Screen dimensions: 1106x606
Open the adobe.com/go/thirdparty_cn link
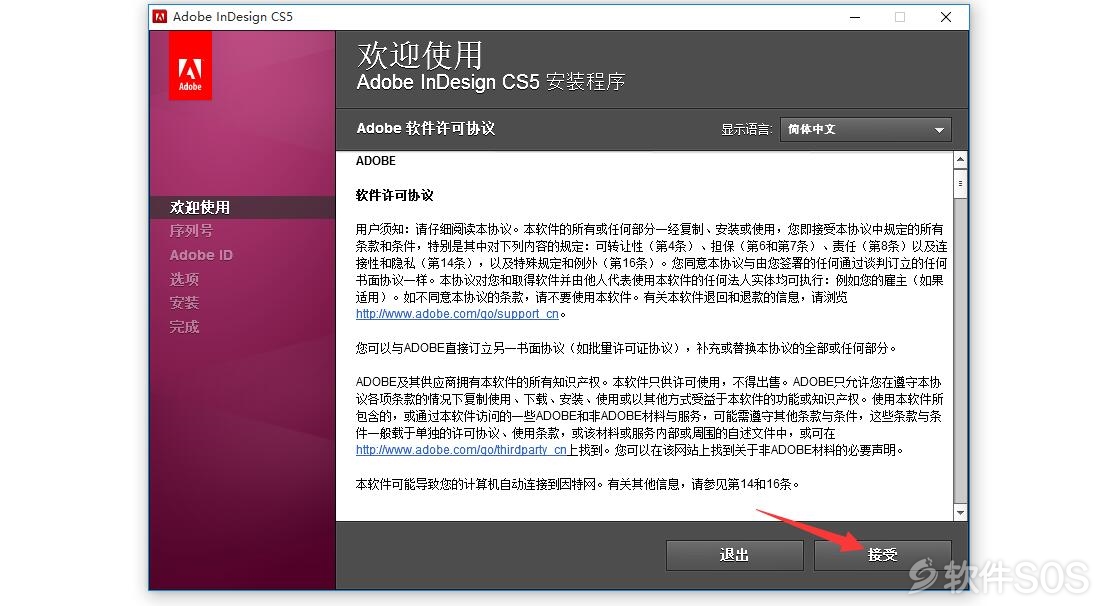(461, 450)
